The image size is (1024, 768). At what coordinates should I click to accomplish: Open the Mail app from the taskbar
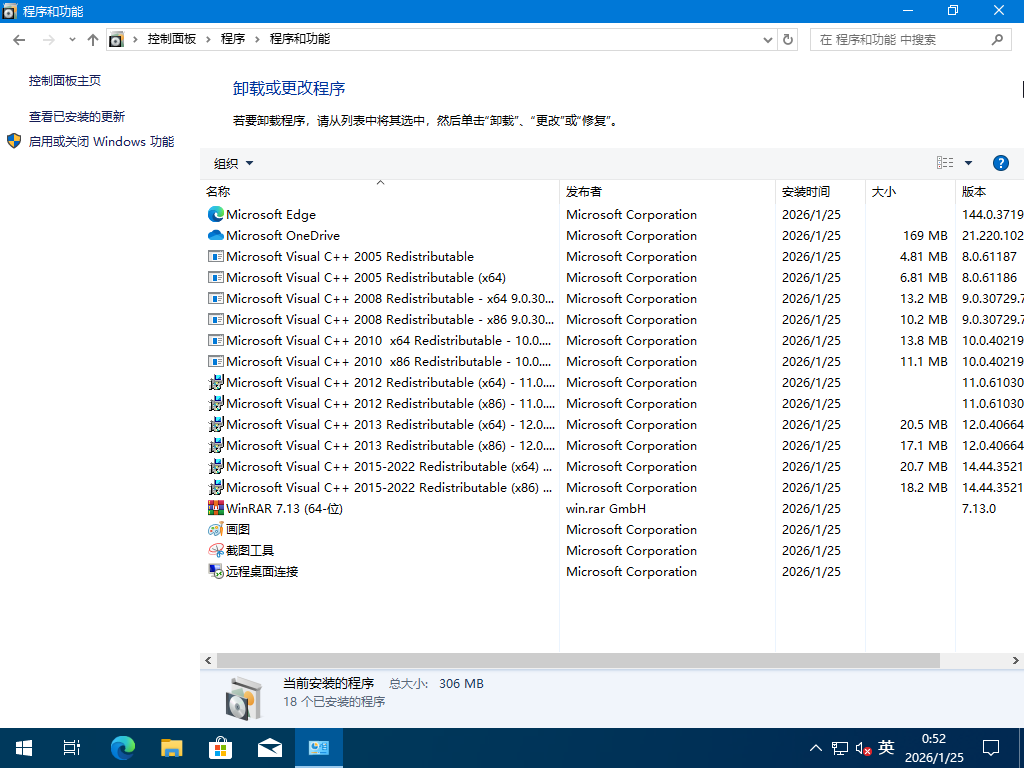pyautogui.click(x=269, y=747)
